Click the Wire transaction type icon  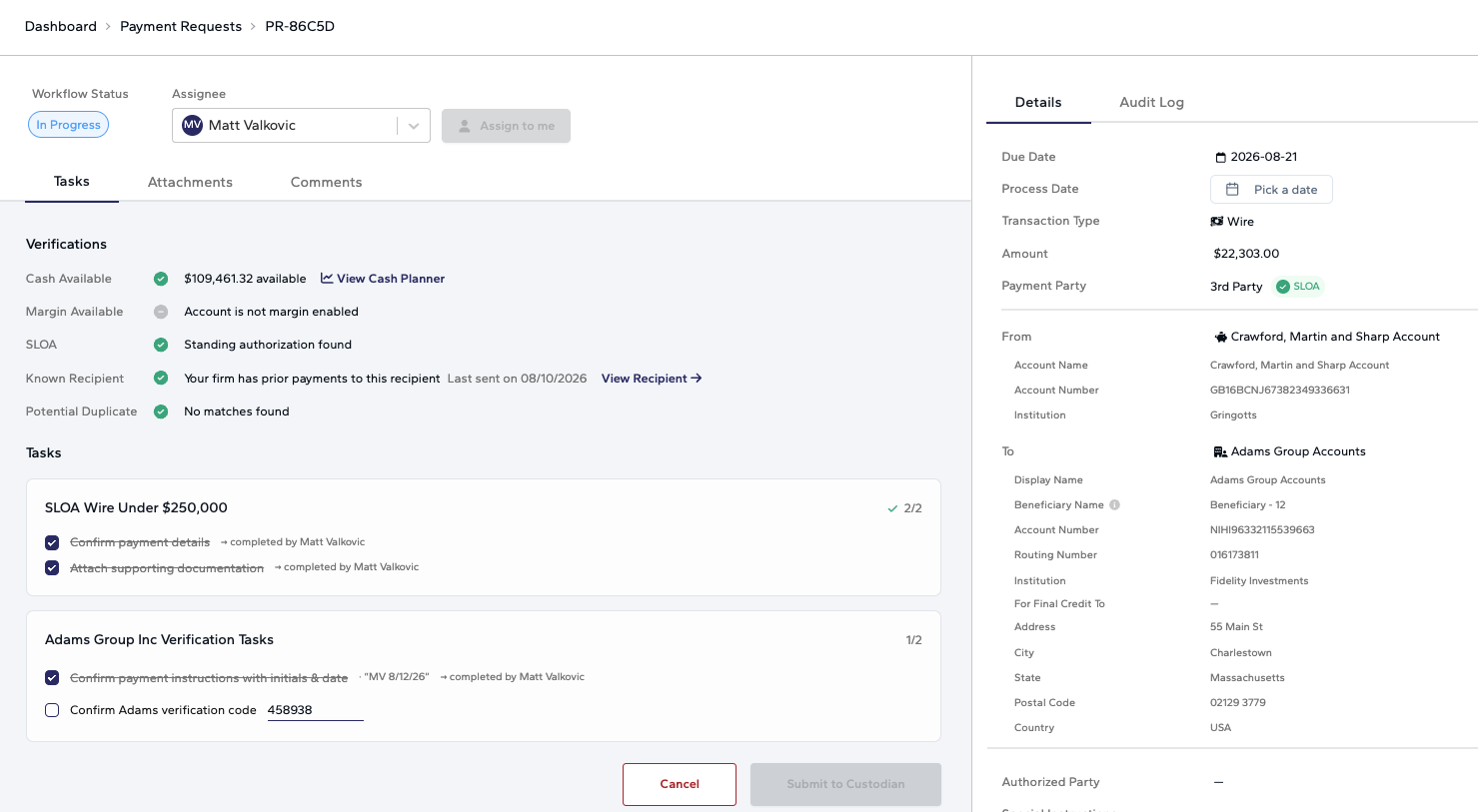1217,222
